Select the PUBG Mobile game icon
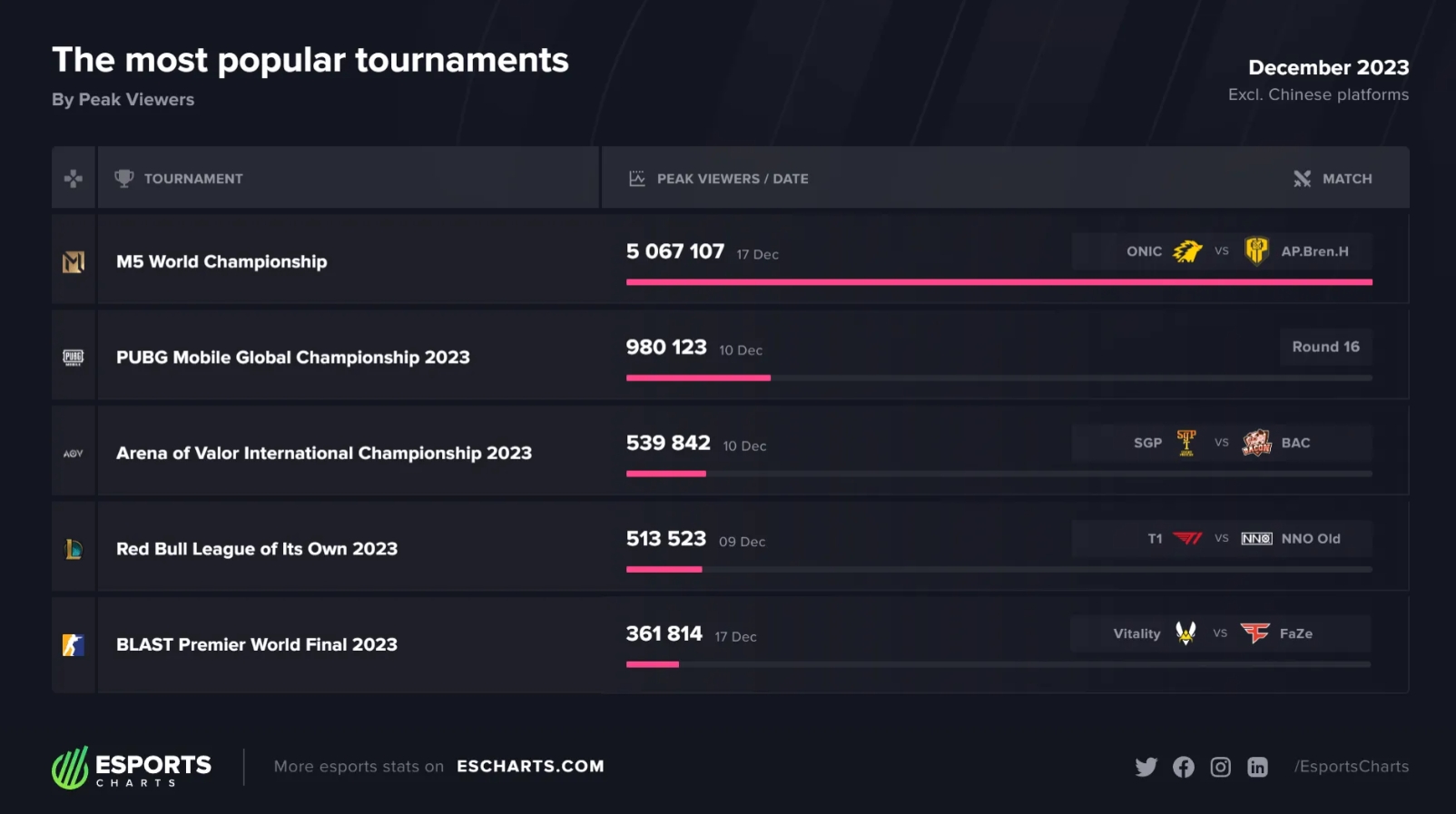 (74, 358)
